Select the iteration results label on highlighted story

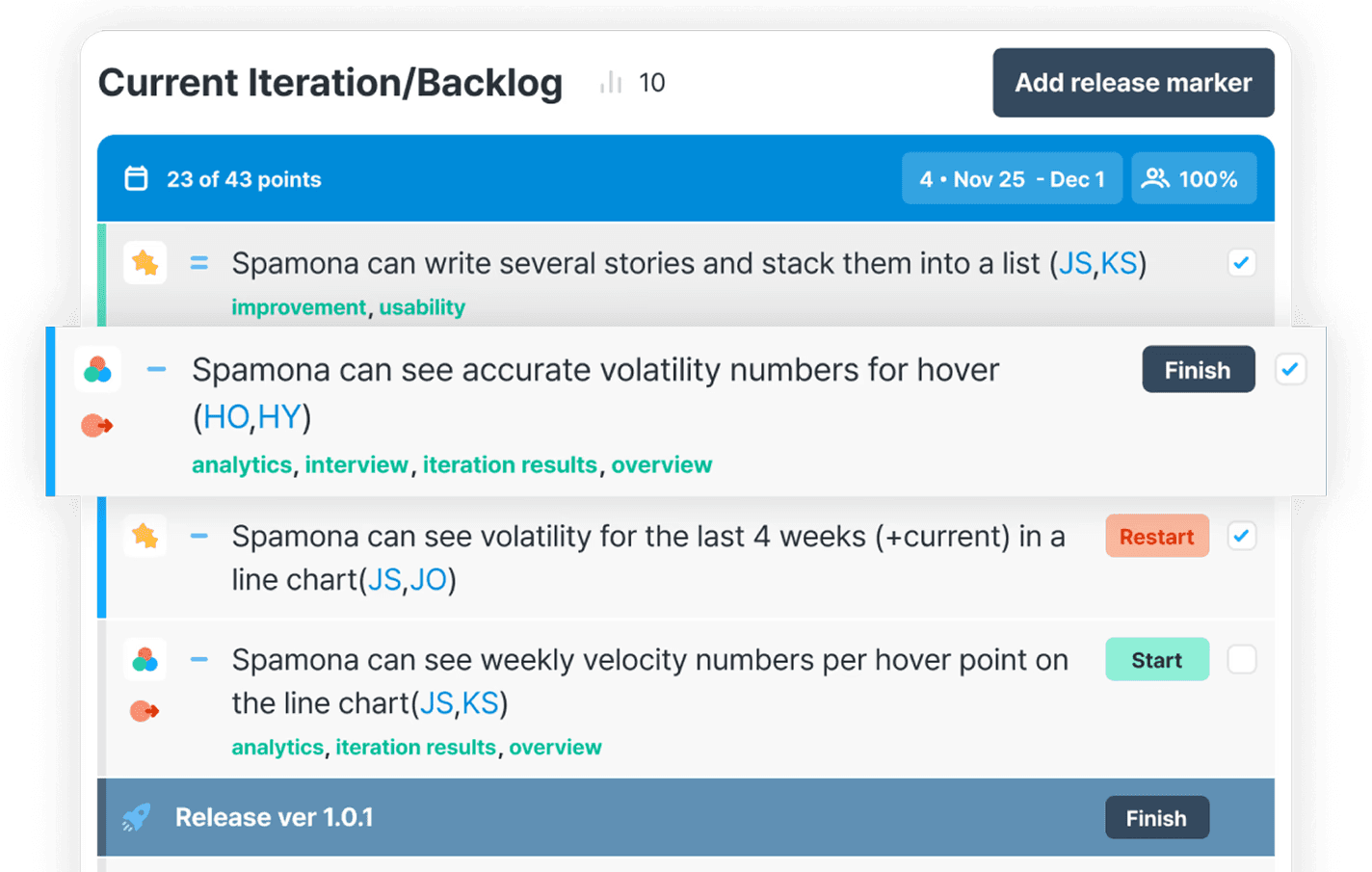pos(510,464)
